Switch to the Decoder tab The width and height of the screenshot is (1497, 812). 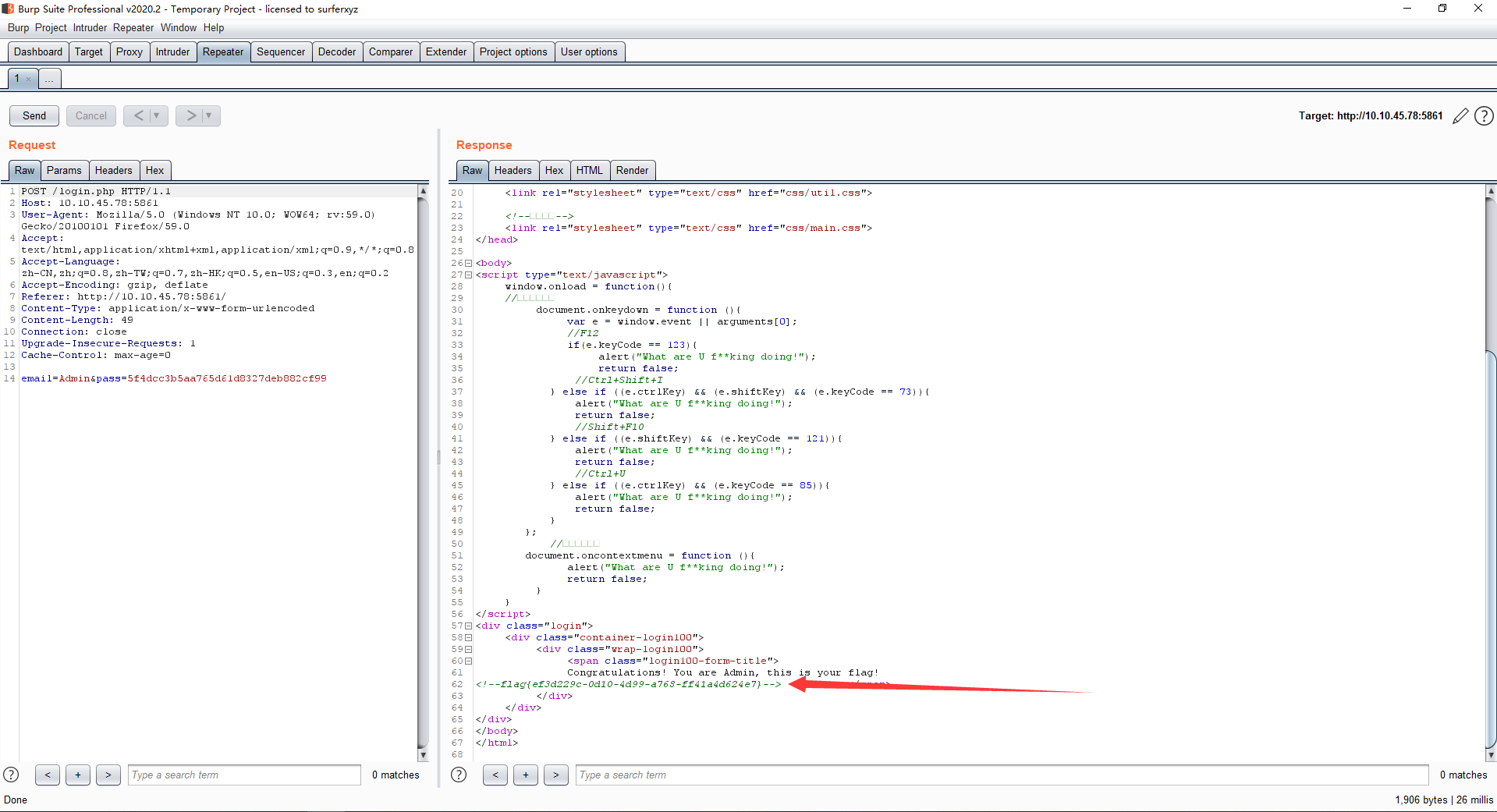click(x=337, y=51)
